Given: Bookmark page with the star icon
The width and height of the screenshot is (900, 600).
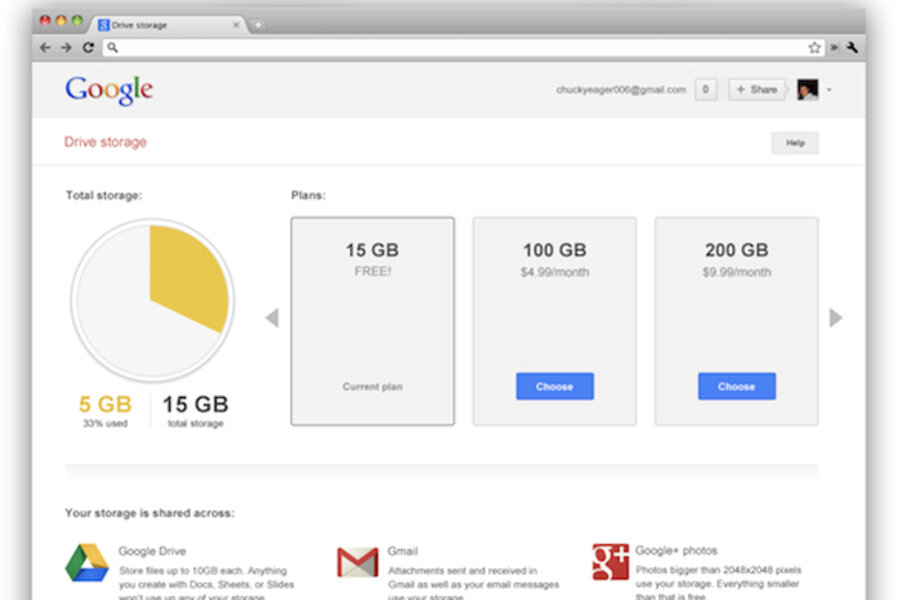Looking at the screenshot, I should point(814,47).
